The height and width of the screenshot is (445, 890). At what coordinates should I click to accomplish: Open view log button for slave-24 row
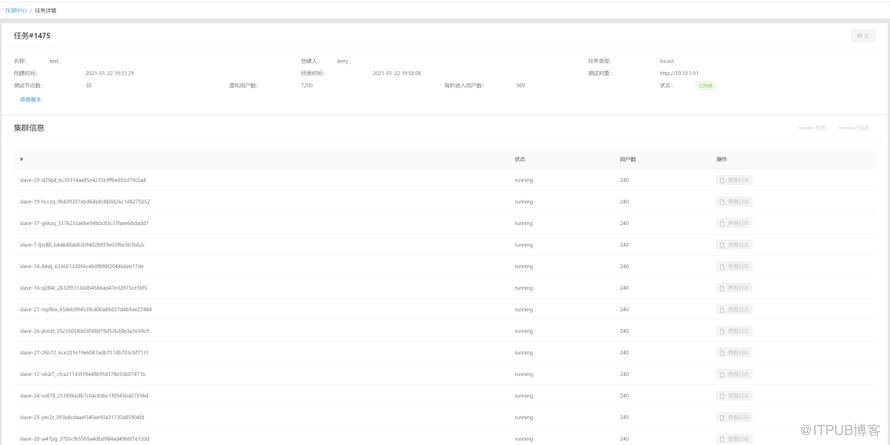(734, 396)
